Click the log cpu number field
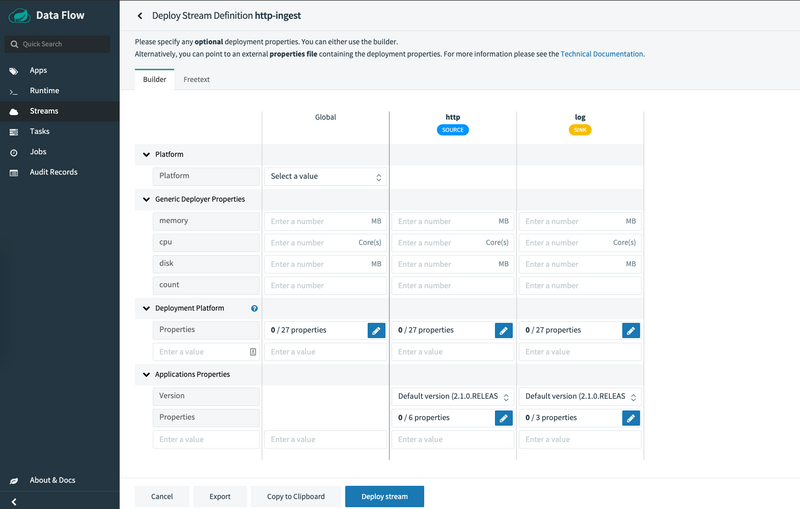The width and height of the screenshot is (800, 509). [x=580, y=243]
